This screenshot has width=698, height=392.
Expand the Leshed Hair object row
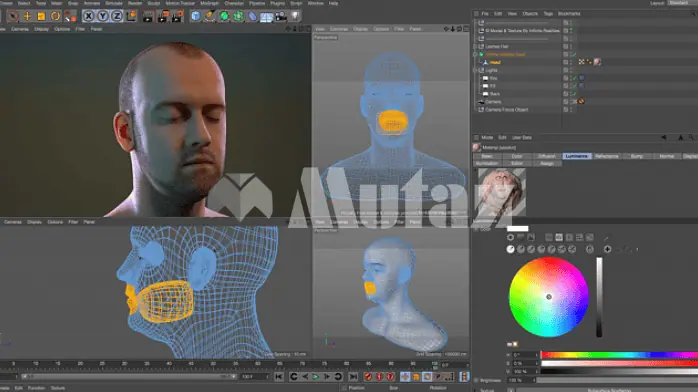tap(475, 46)
